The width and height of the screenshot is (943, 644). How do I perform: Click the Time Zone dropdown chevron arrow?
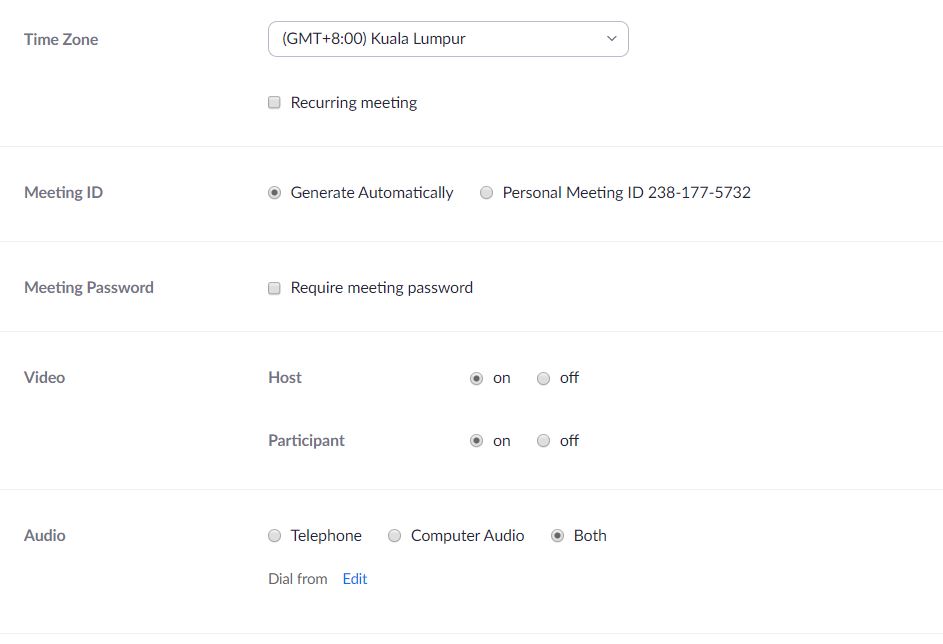point(612,38)
